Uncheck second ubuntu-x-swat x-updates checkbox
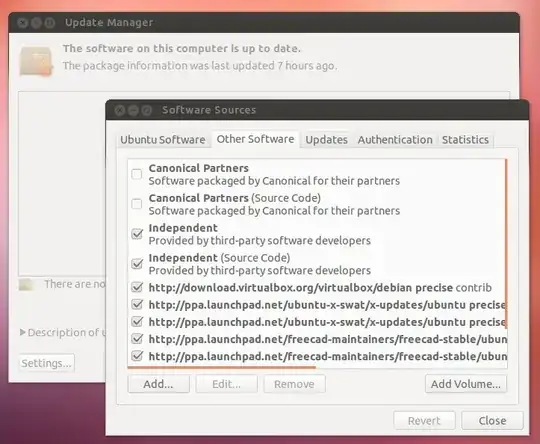The width and height of the screenshot is (540, 444). point(137,322)
